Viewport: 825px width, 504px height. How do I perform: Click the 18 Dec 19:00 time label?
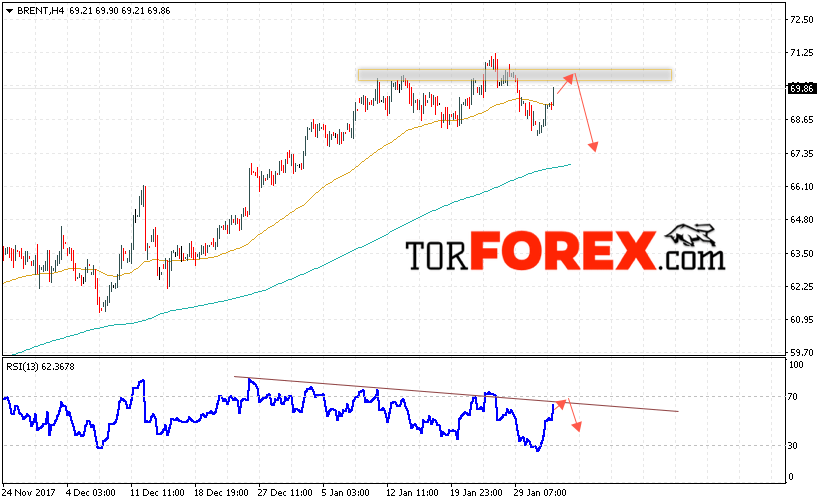(x=221, y=493)
